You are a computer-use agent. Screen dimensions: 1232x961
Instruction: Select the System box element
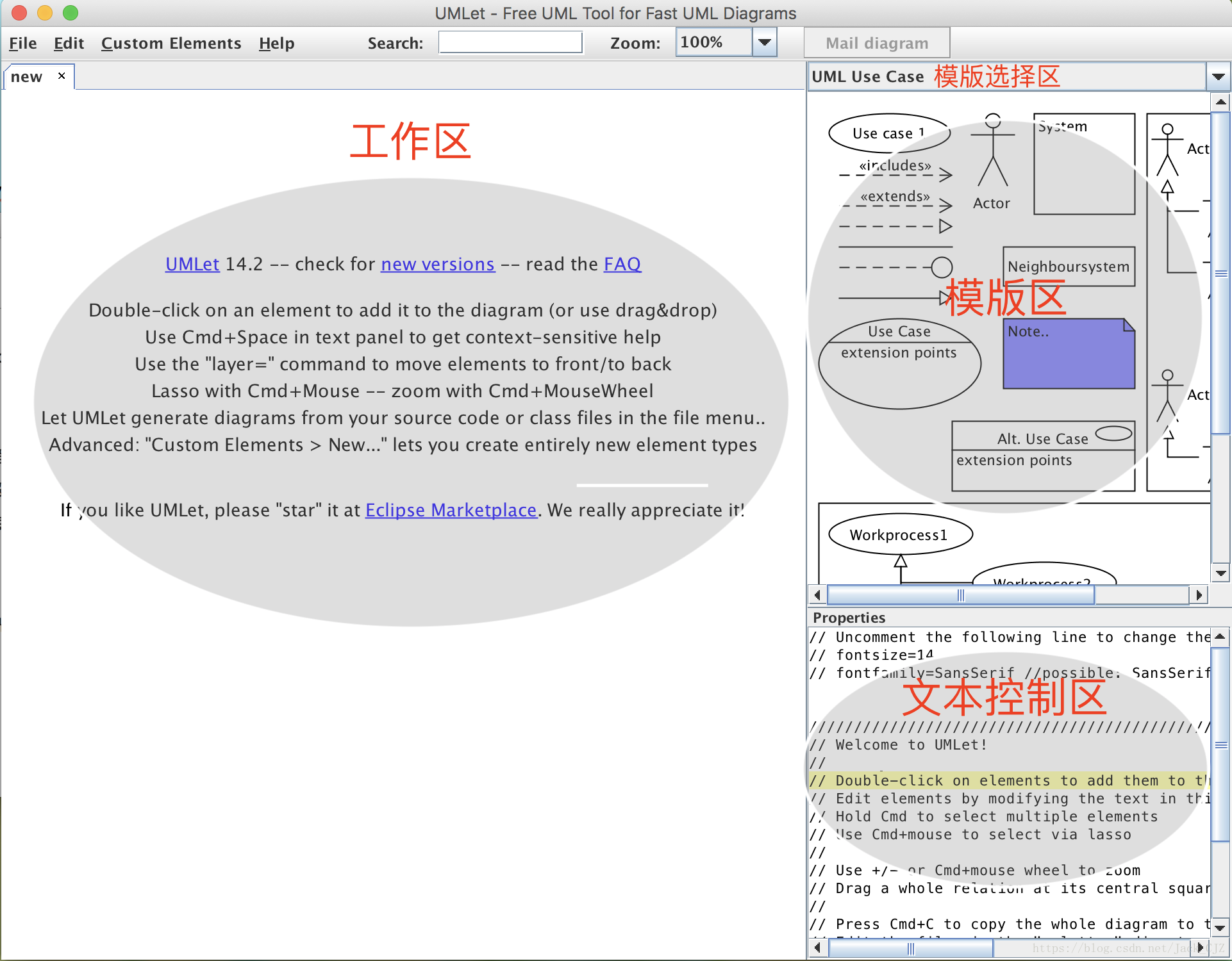coord(1085,164)
